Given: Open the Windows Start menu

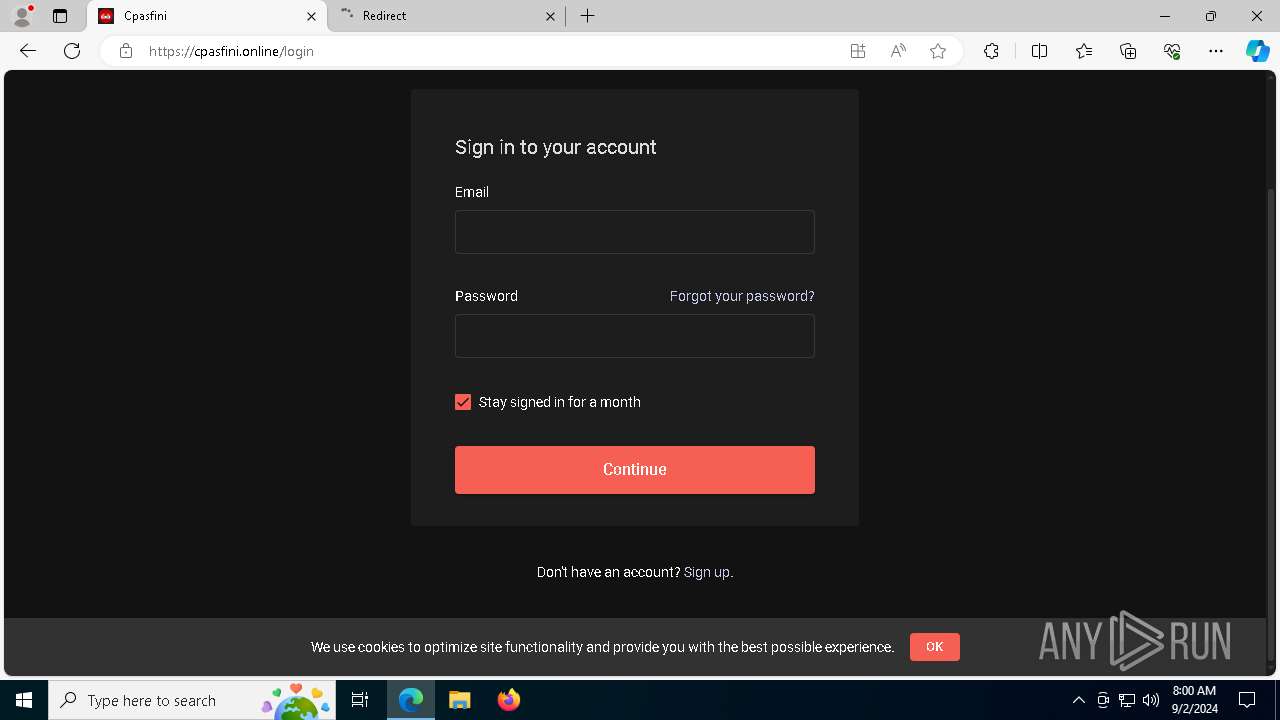Looking at the screenshot, I should (x=24, y=700).
